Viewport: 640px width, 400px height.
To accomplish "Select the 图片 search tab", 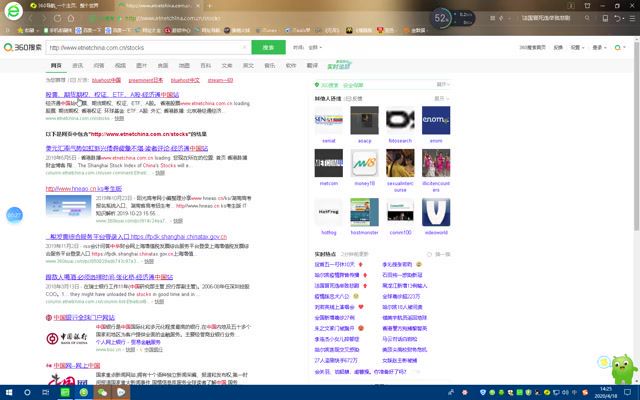I will click(x=141, y=65).
